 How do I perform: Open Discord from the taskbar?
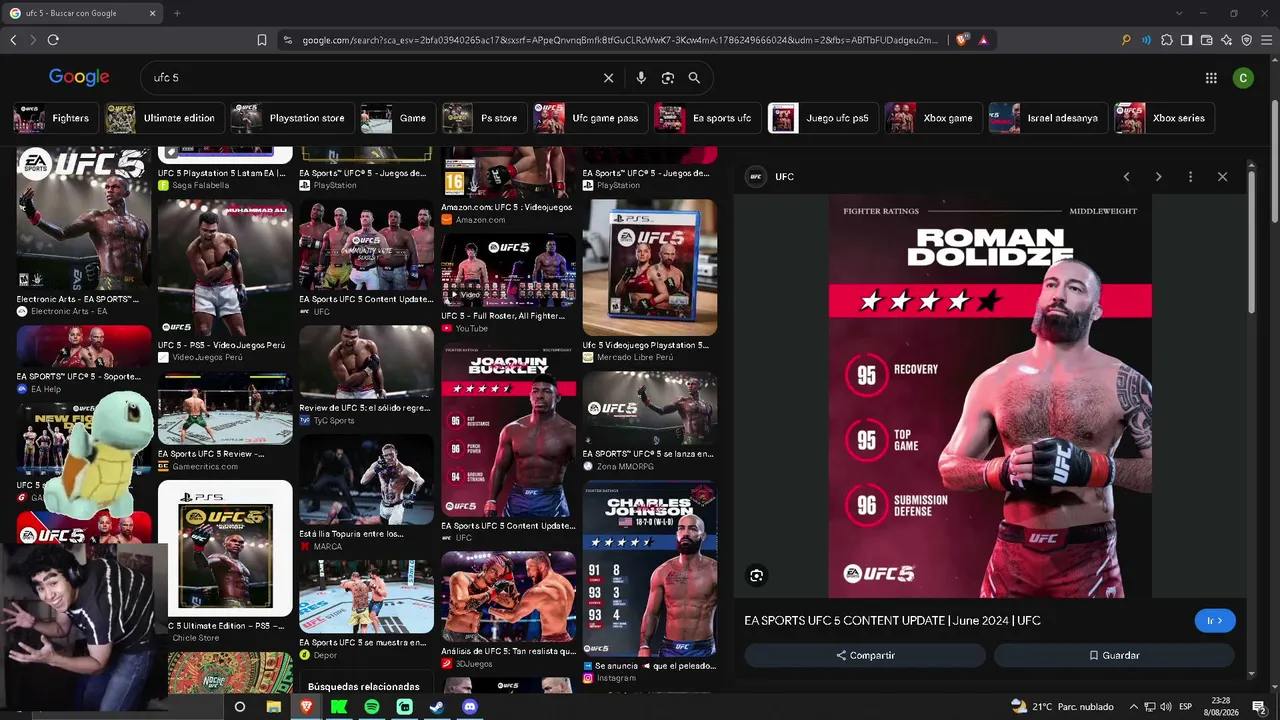470,707
